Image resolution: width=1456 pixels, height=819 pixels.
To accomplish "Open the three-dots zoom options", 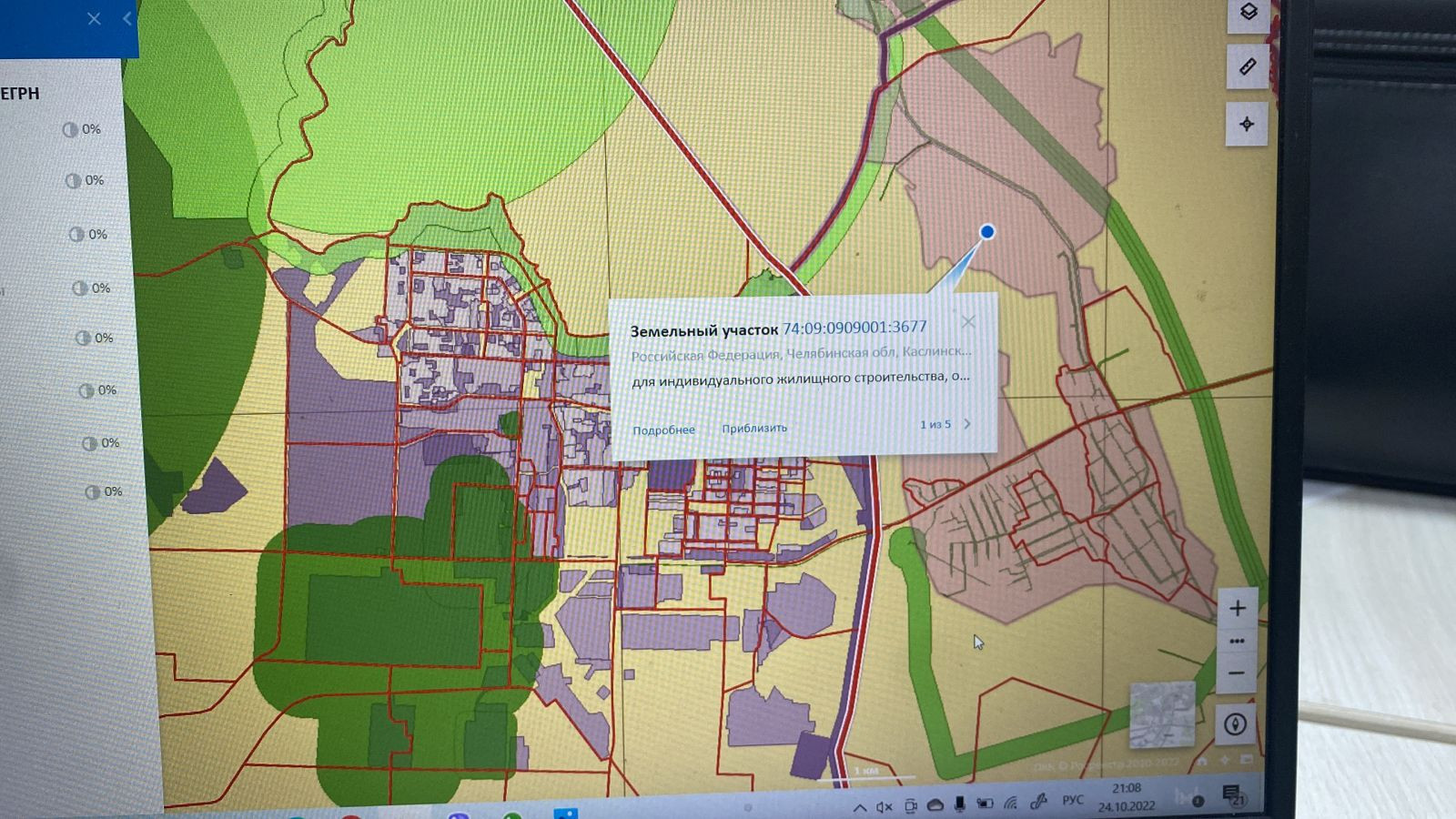I will coord(1237,642).
